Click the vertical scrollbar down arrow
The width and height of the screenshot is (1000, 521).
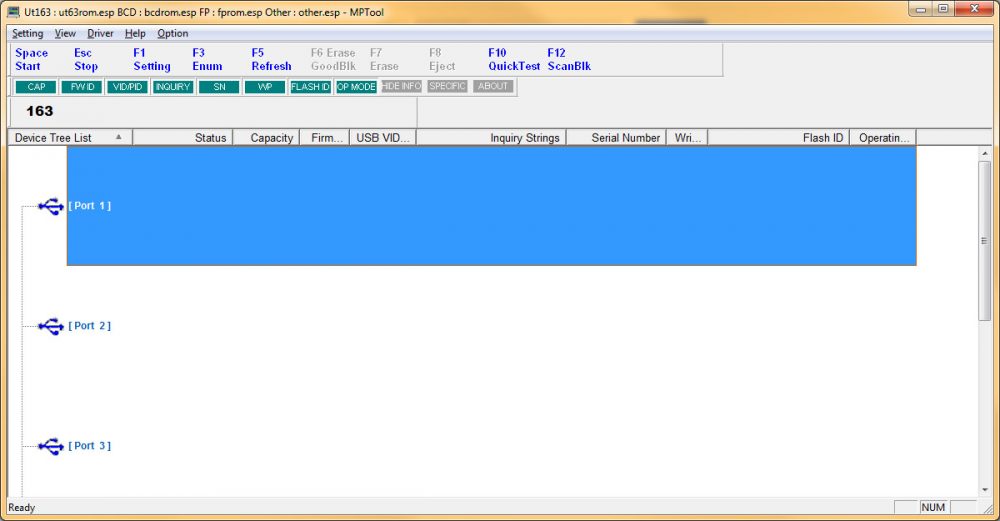pos(985,487)
